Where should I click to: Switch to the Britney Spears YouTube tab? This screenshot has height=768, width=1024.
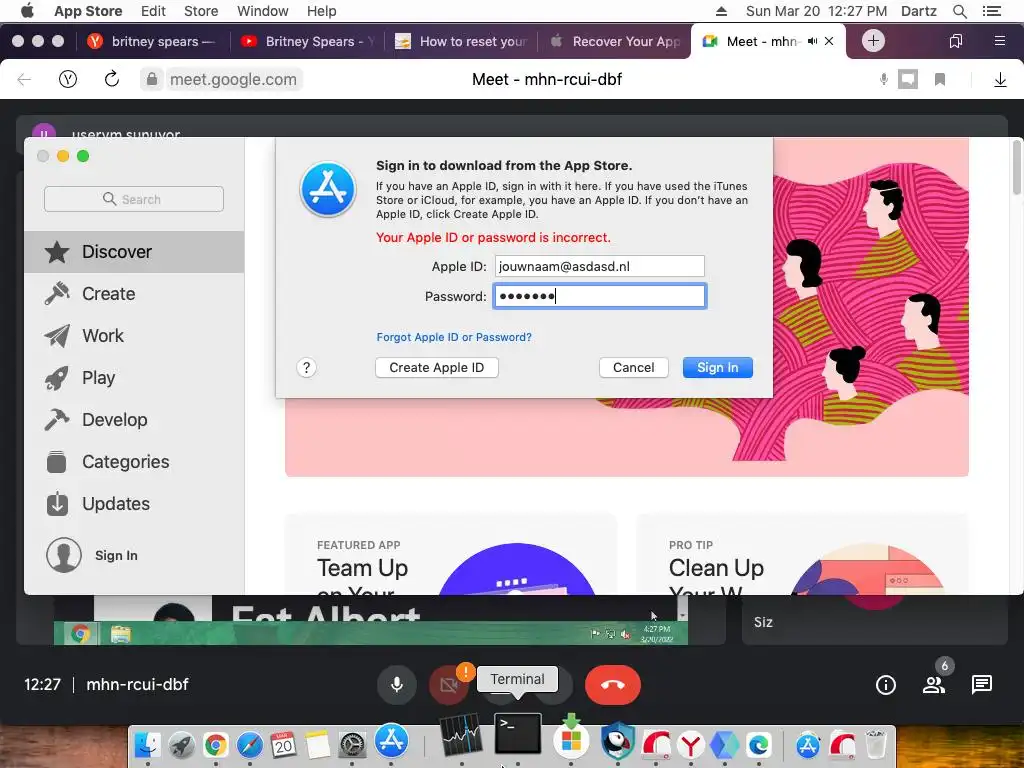(x=307, y=41)
